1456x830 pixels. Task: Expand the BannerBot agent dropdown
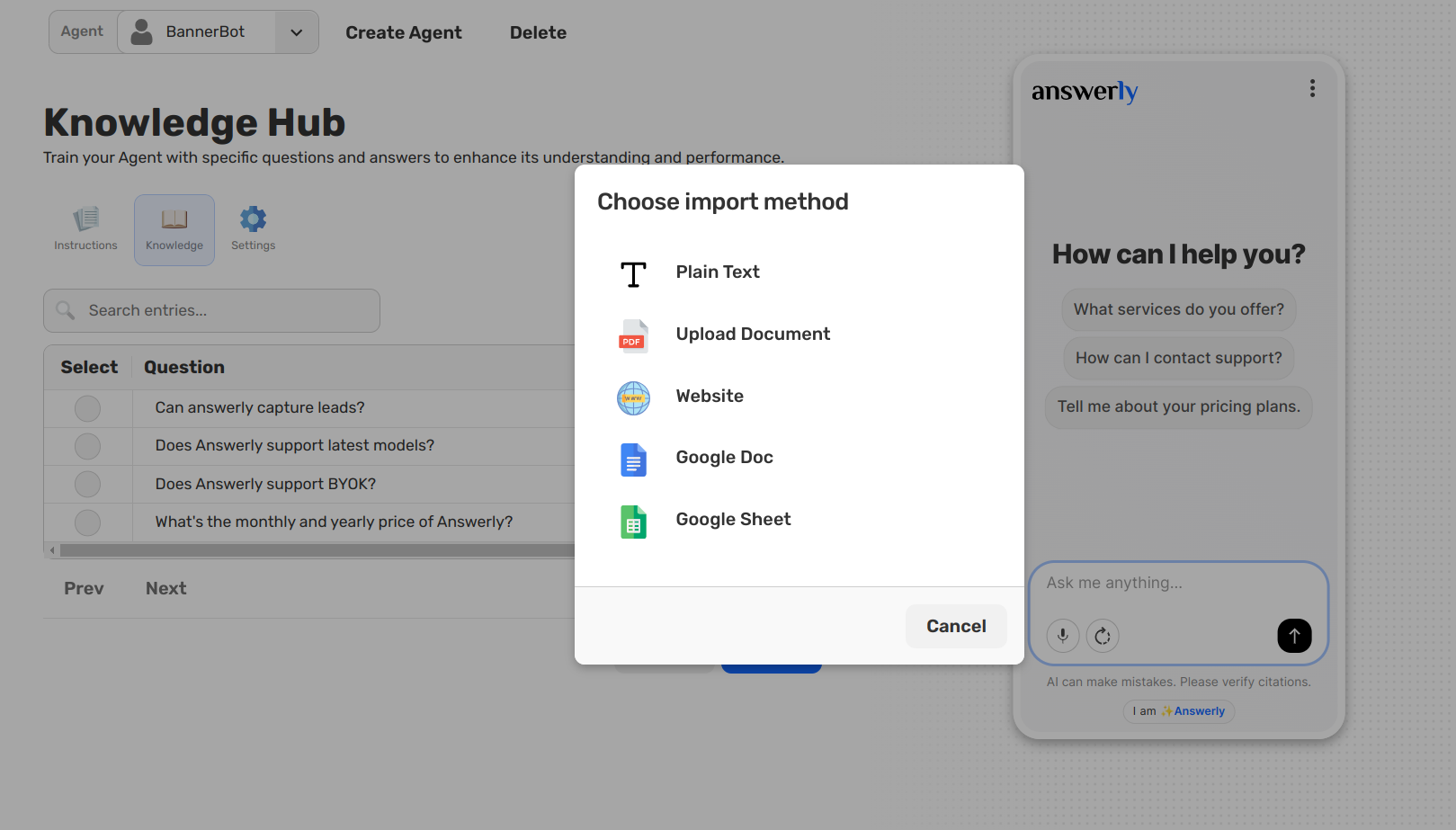[296, 32]
